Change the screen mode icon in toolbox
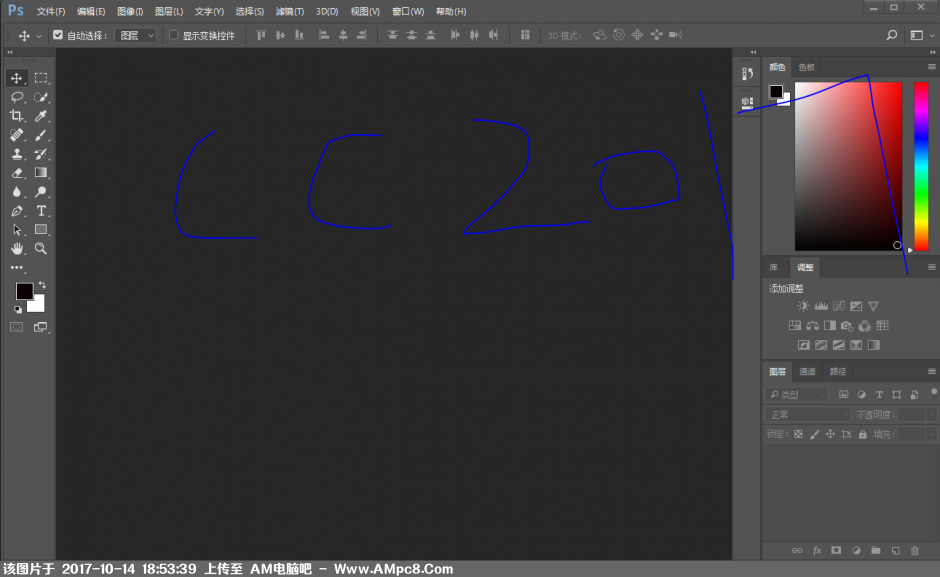This screenshot has height=577, width=940. [41, 327]
